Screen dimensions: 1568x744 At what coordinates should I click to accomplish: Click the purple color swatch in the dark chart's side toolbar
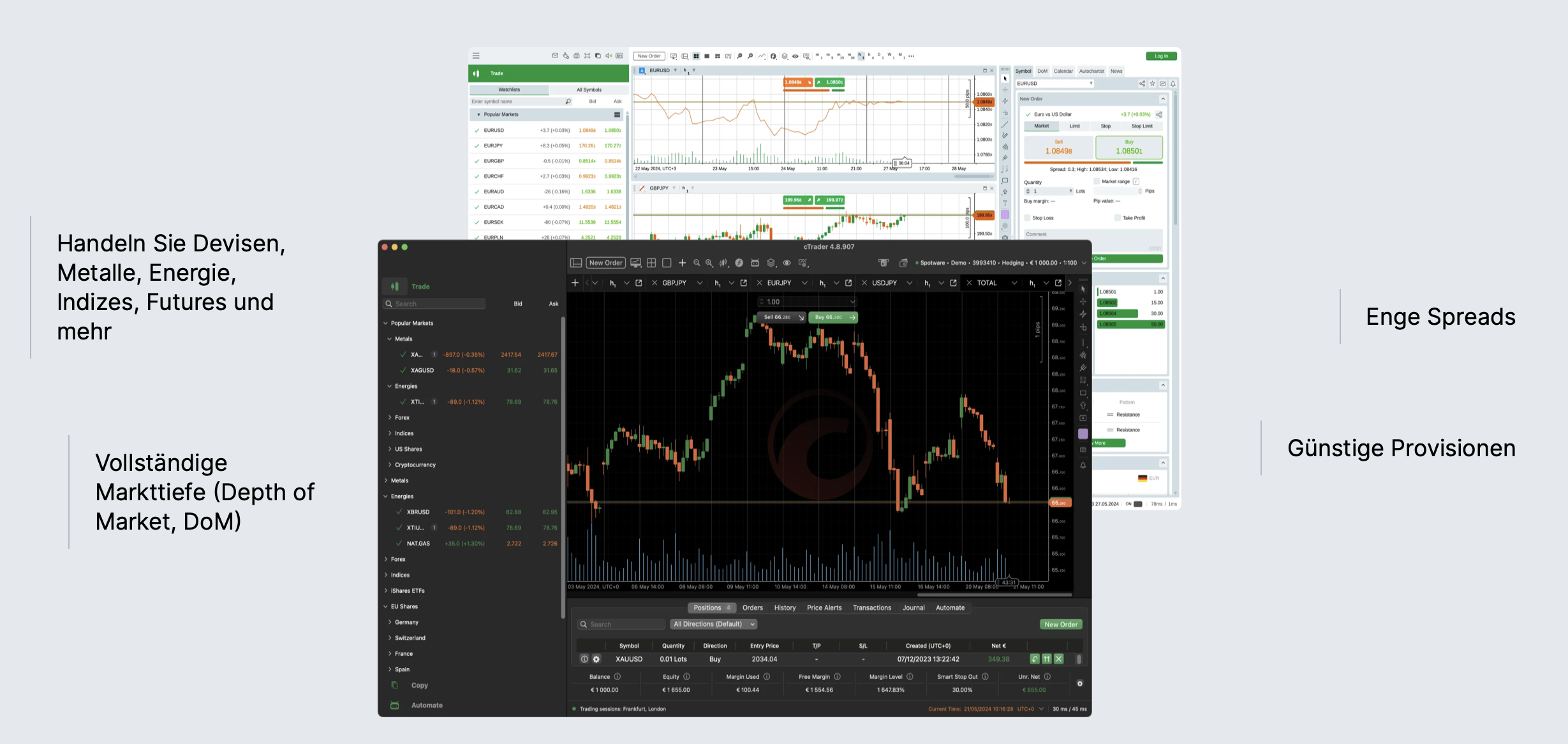pyautogui.click(x=1083, y=434)
